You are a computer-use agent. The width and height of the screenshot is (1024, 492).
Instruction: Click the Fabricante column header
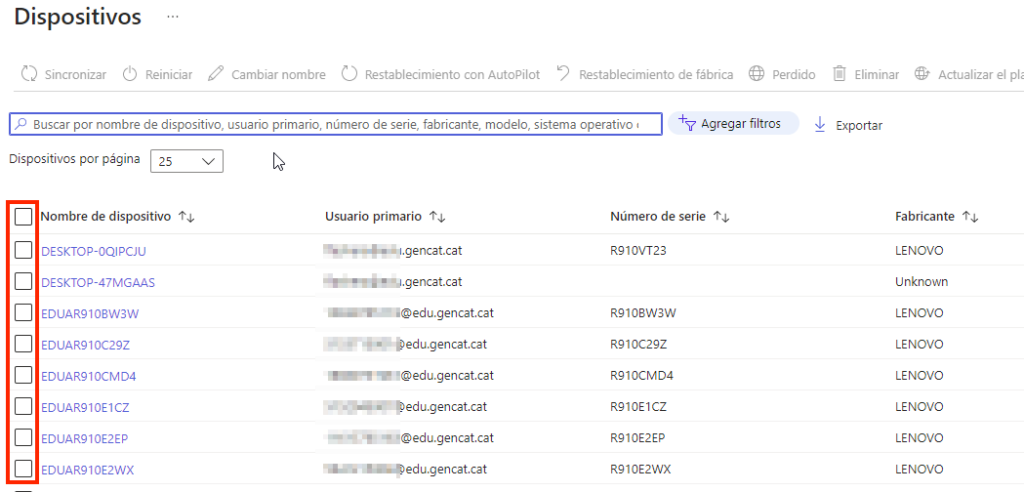pos(925,217)
